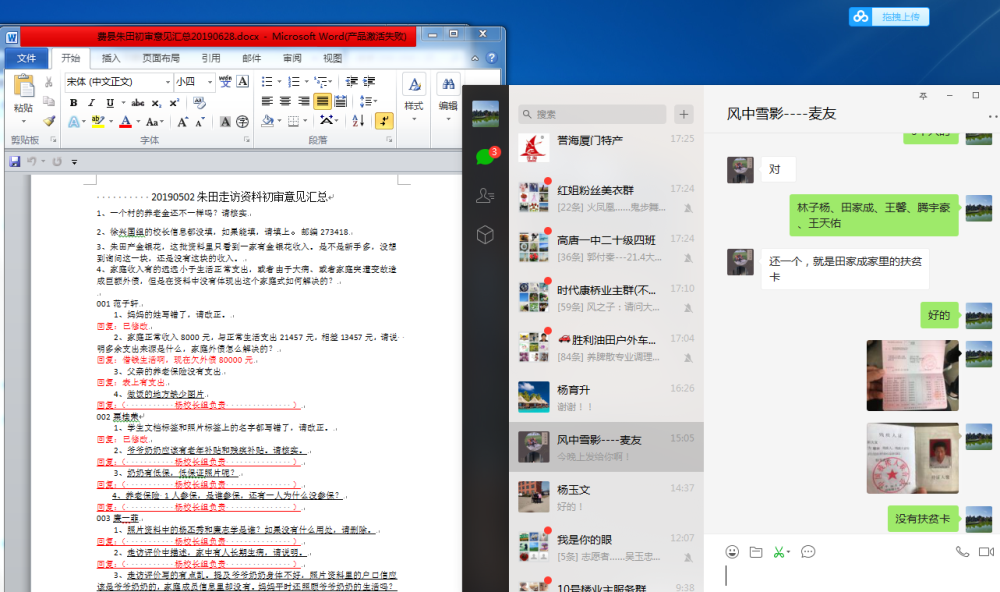Expand the numbering list dropdown arrow
This screenshot has height=592, width=1000.
click(x=306, y=82)
